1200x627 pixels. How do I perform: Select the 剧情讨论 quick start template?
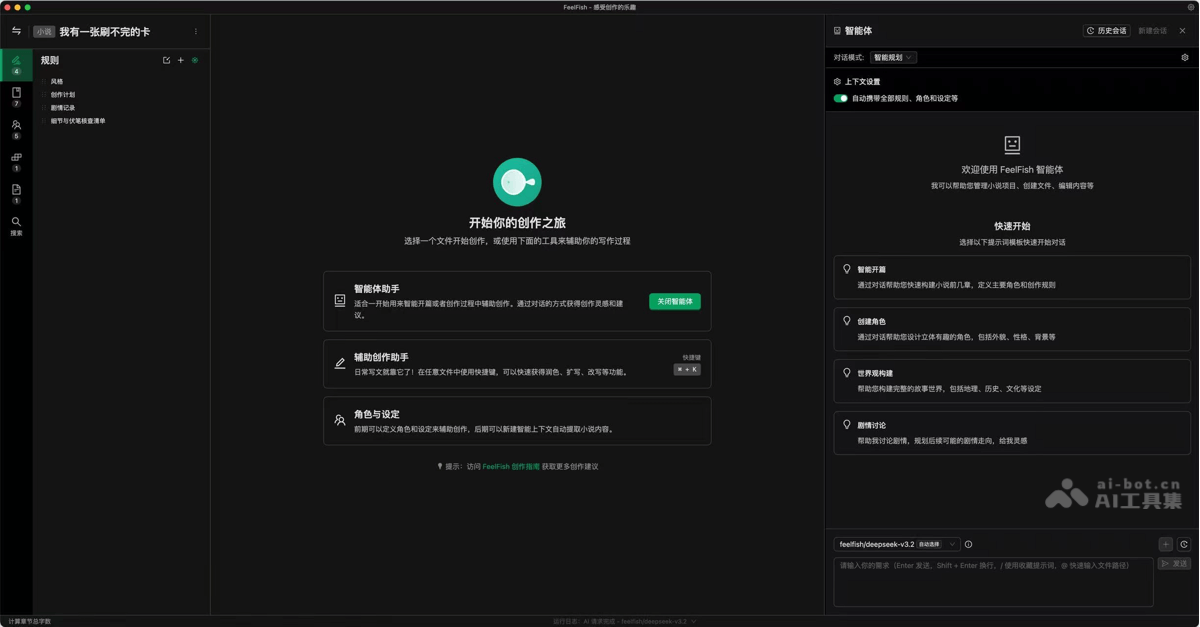(1010, 430)
